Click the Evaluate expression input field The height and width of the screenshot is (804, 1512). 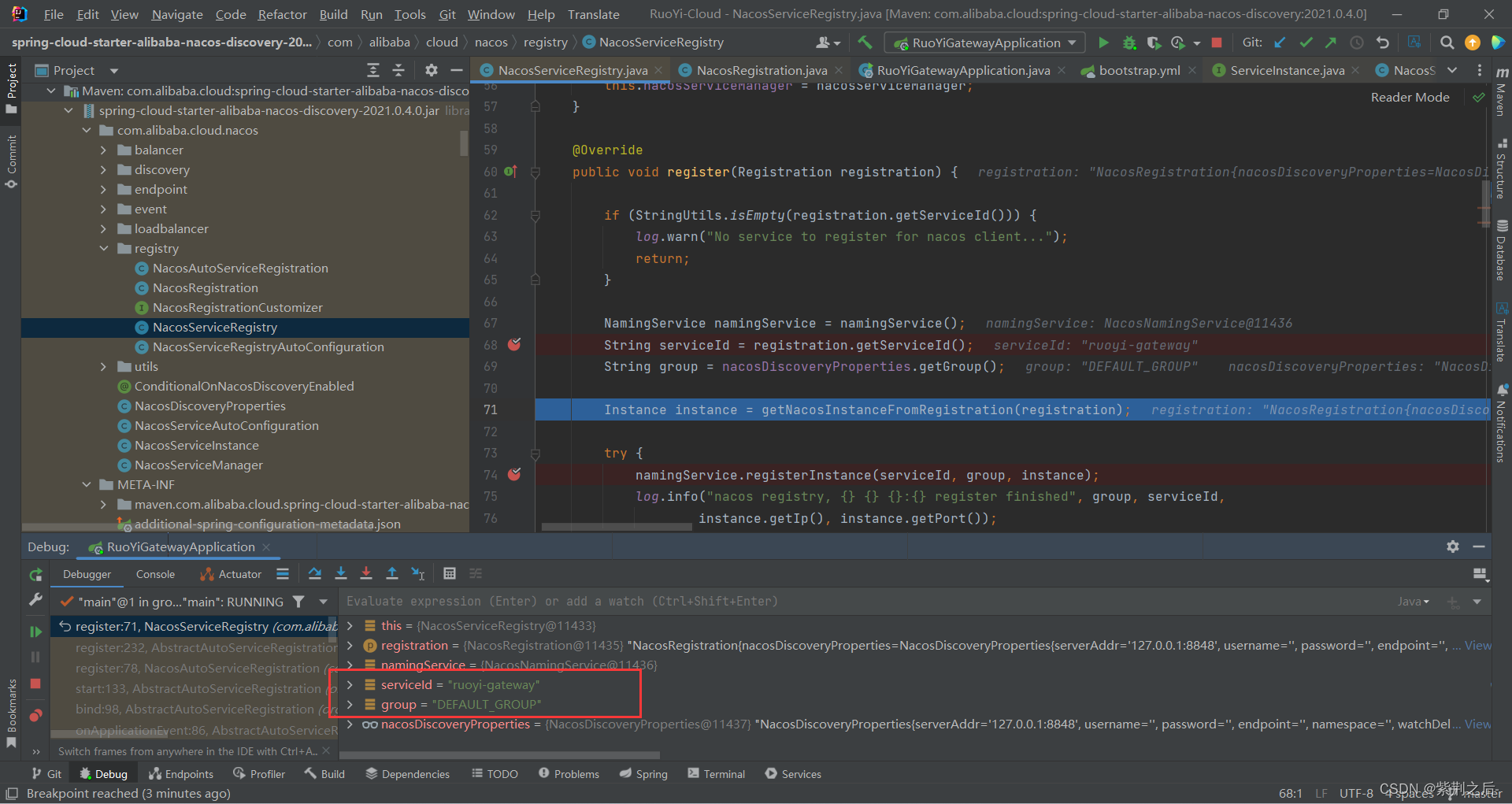(x=866, y=602)
